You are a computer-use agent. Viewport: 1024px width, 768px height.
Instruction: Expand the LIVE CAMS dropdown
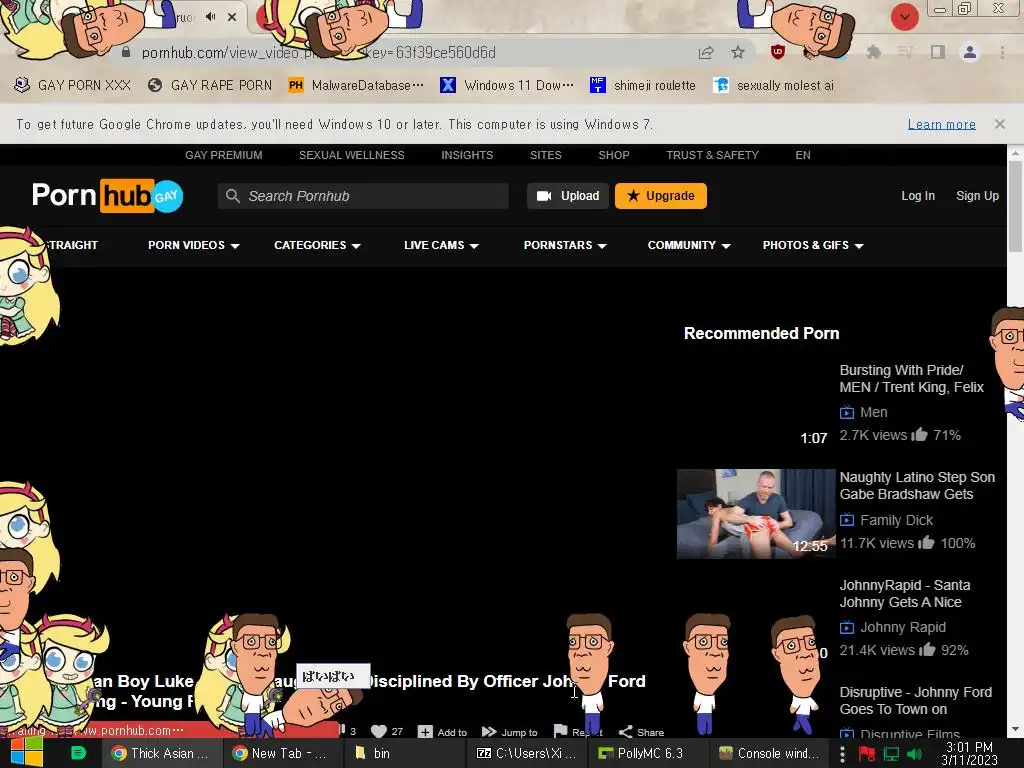[x=441, y=246]
